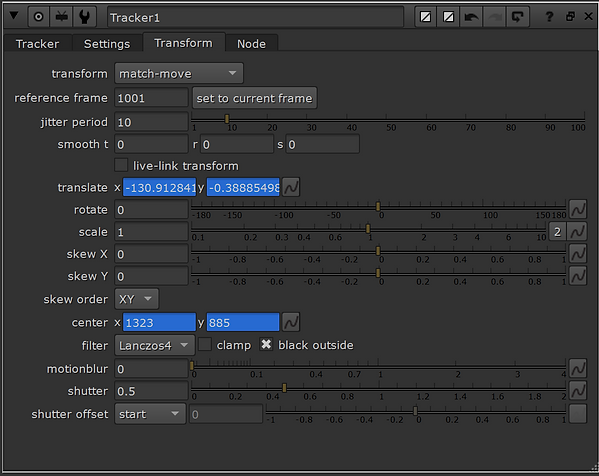Click the wrench properties icon
This screenshot has height=476, width=599.
(x=84, y=17)
